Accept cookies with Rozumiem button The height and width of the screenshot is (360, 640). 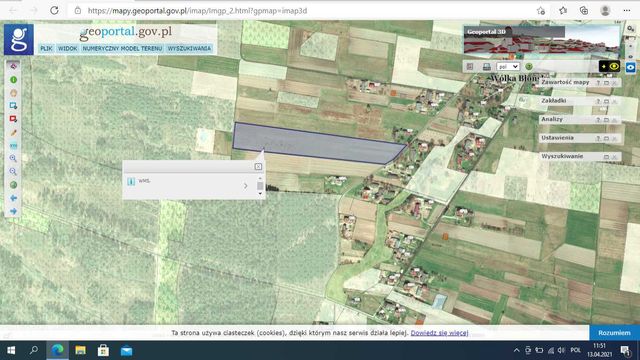(x=614, y=333)
